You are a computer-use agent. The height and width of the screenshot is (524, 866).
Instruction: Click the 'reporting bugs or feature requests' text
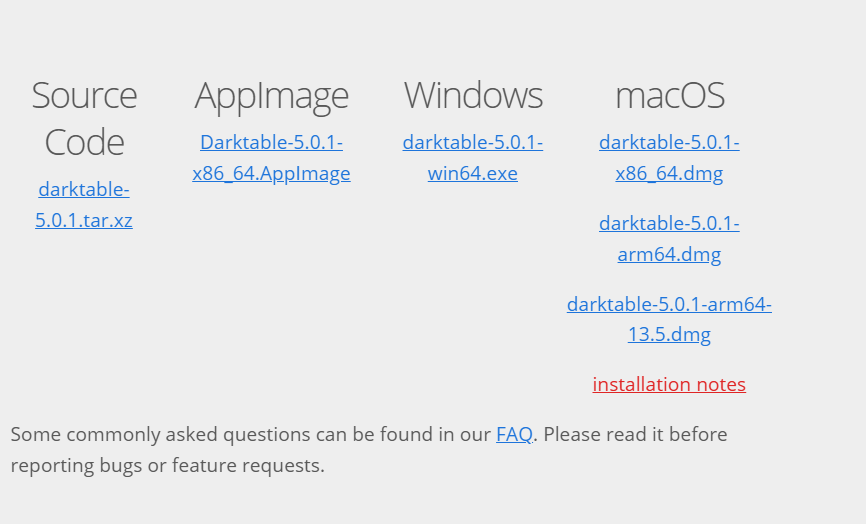167,465
